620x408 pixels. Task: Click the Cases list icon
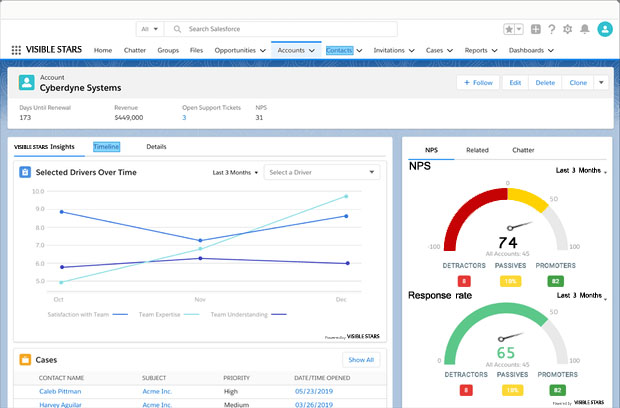click(25, 358)
